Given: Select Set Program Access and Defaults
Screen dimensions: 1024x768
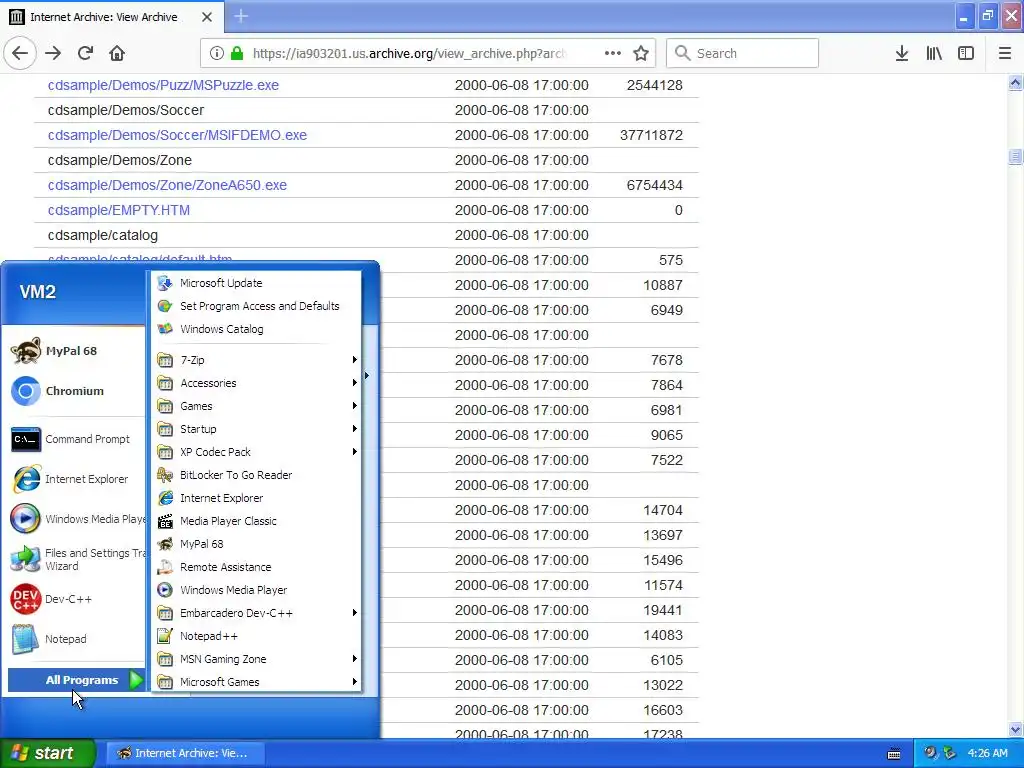Looking at the screenshot, I should (256, 306).
